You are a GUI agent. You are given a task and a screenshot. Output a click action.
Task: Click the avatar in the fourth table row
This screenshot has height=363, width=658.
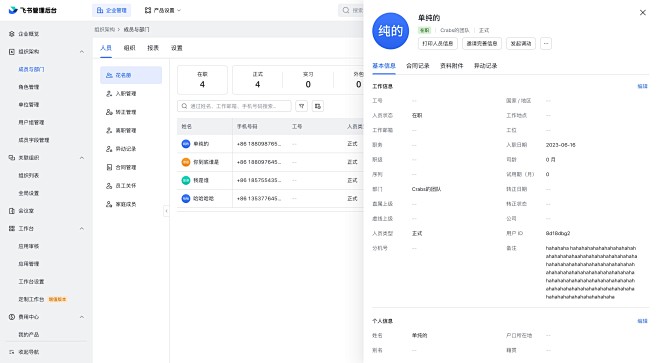(x=186, y=198)
